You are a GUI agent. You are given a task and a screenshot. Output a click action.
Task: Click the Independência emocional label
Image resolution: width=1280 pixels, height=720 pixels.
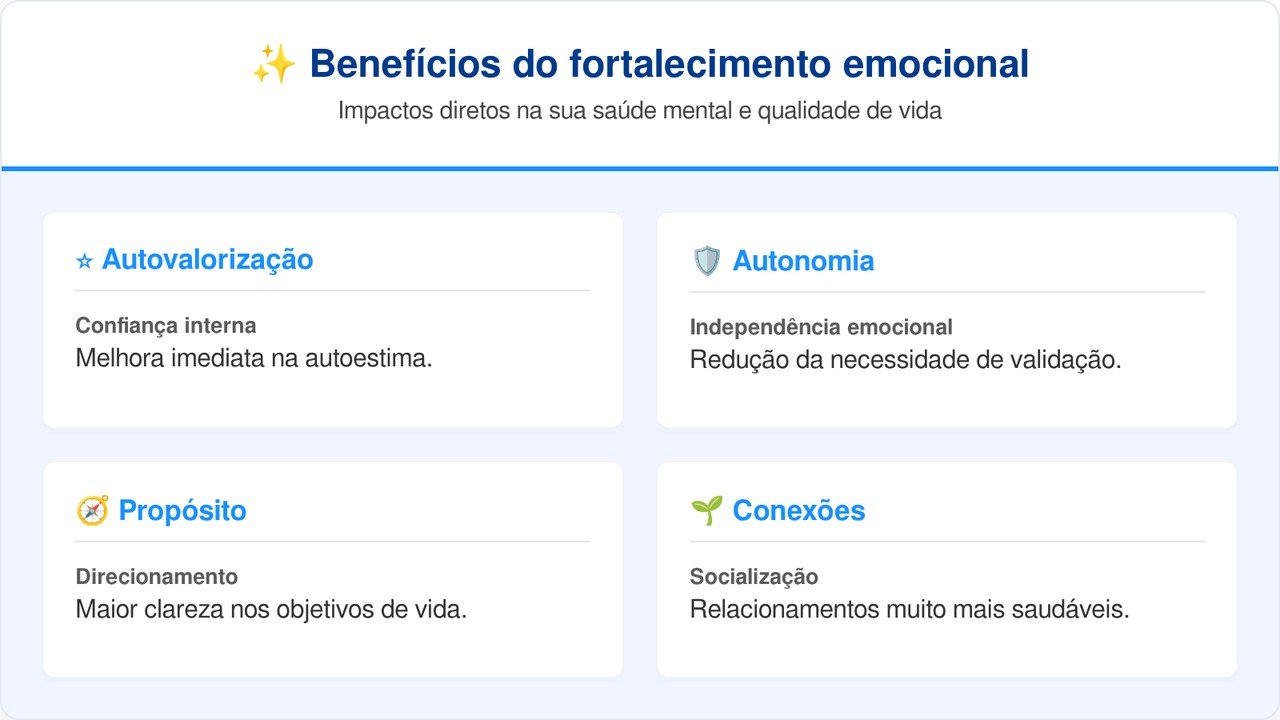tap(821, 327)
